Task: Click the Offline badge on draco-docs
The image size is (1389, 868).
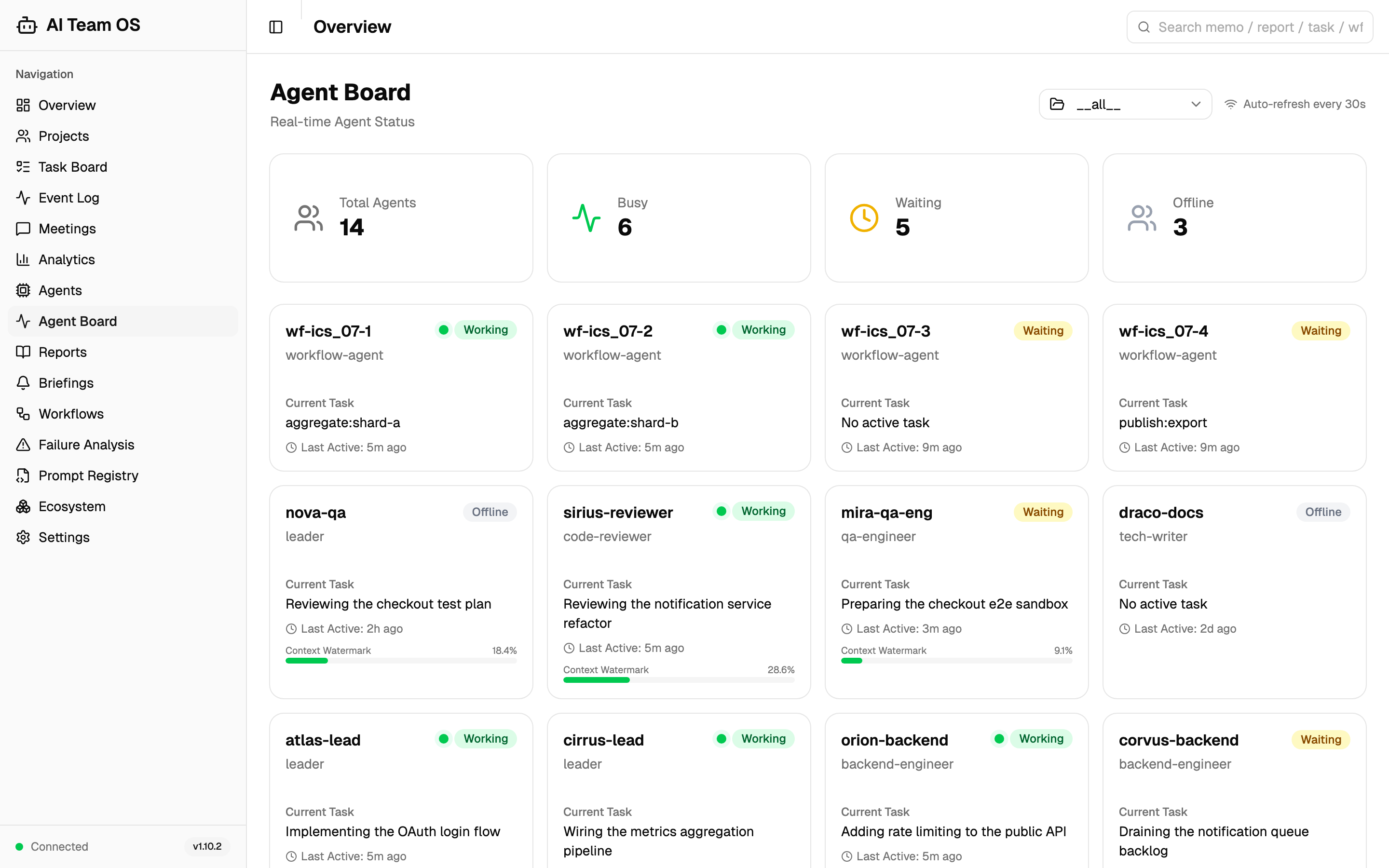Action: (x=1323, y=512)
